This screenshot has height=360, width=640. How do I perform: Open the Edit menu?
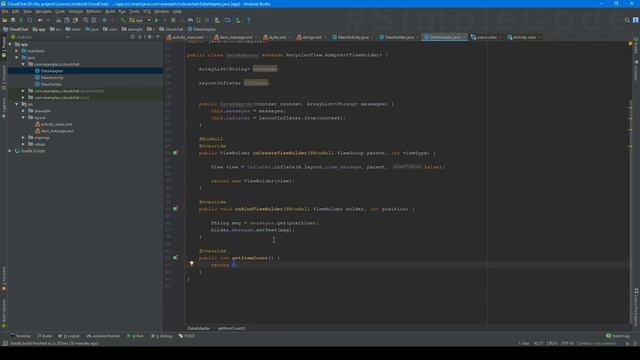pos(16,11)
